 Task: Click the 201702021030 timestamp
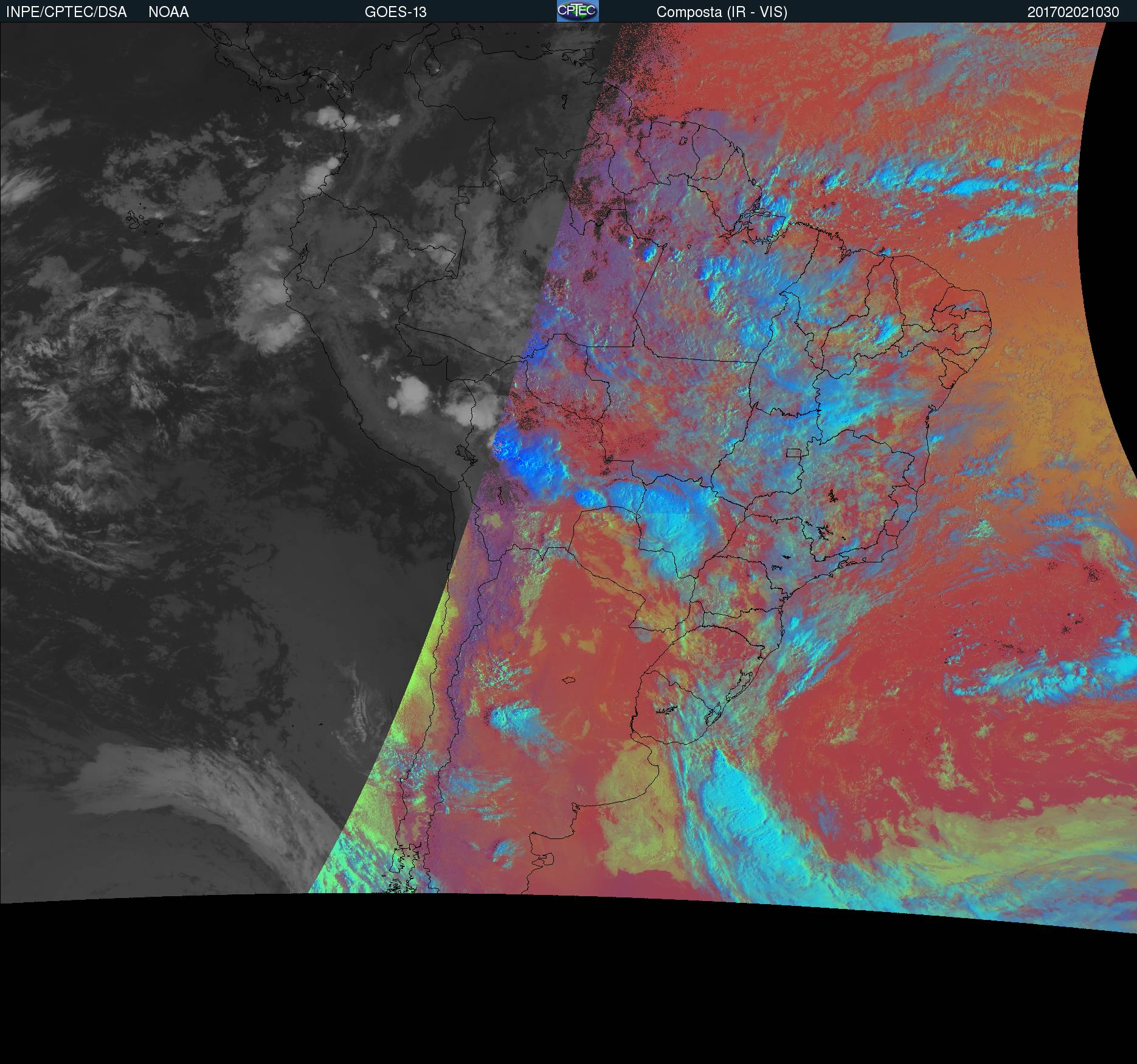pyautogui.click(x=1073, y=12)
